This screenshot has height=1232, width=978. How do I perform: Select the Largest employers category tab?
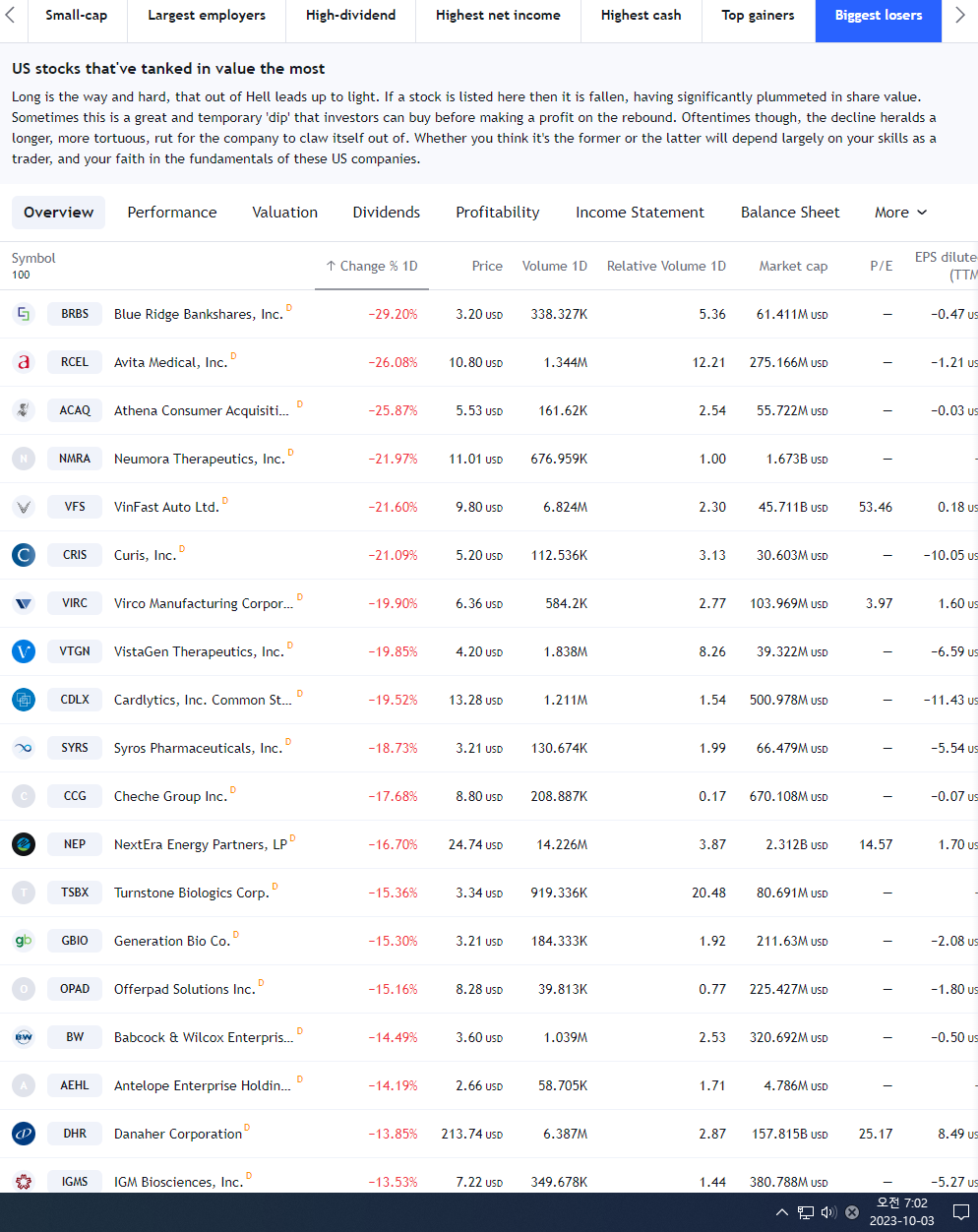pos(207,16)
